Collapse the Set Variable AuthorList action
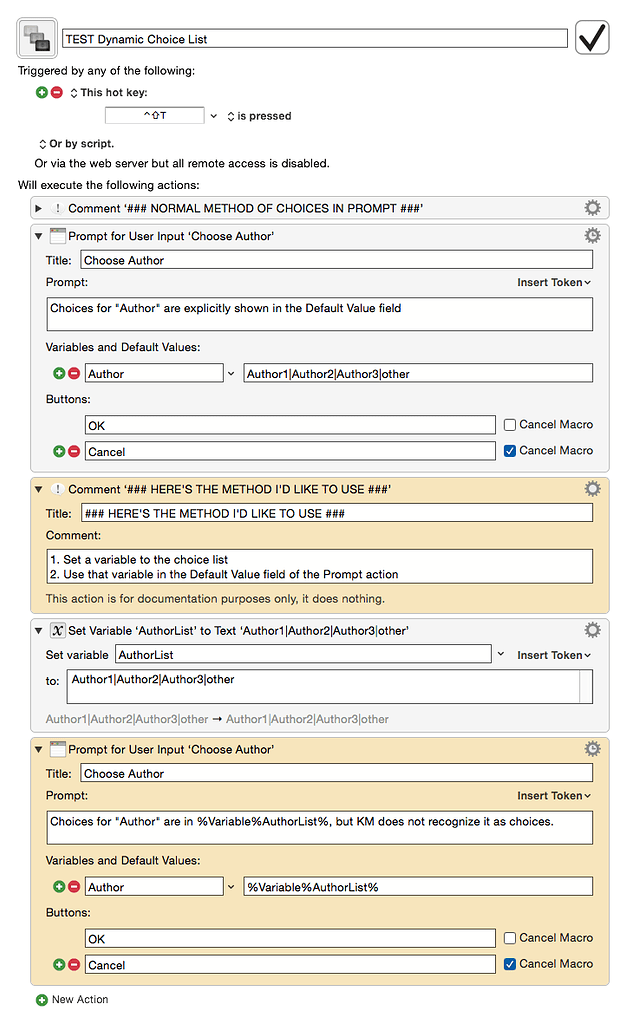The width and height of the screenshot is (627, 1024). (39, 631)
